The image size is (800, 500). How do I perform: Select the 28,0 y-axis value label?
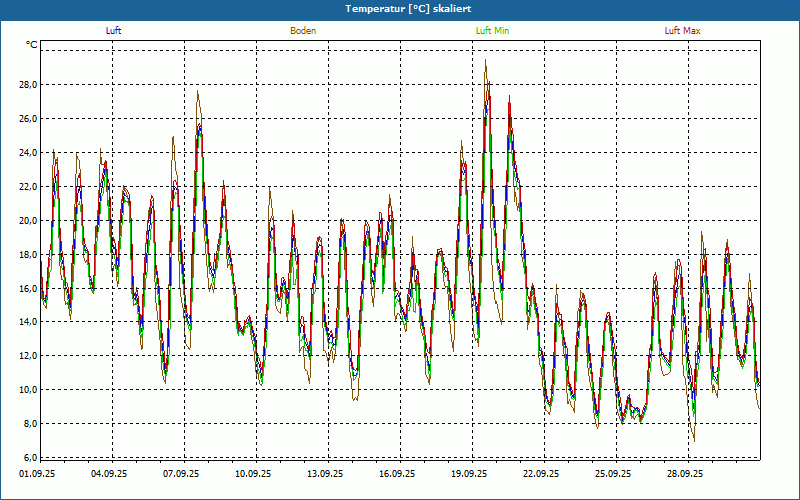pos(27,85)
